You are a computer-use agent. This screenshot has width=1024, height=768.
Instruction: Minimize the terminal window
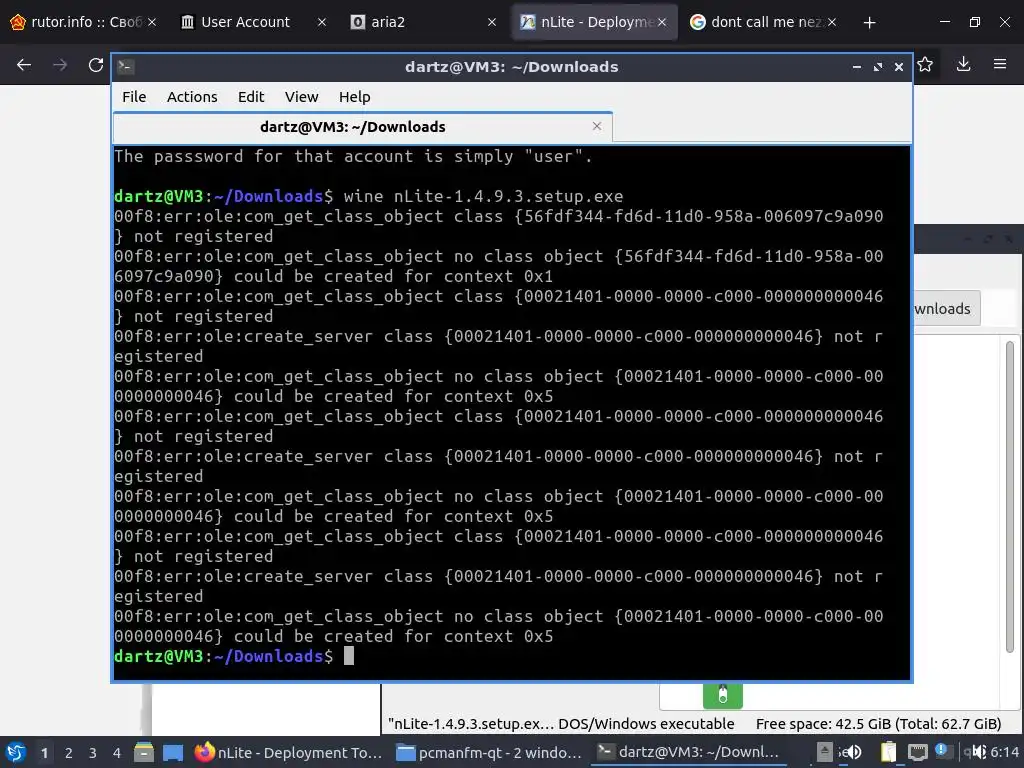point(857,67)
